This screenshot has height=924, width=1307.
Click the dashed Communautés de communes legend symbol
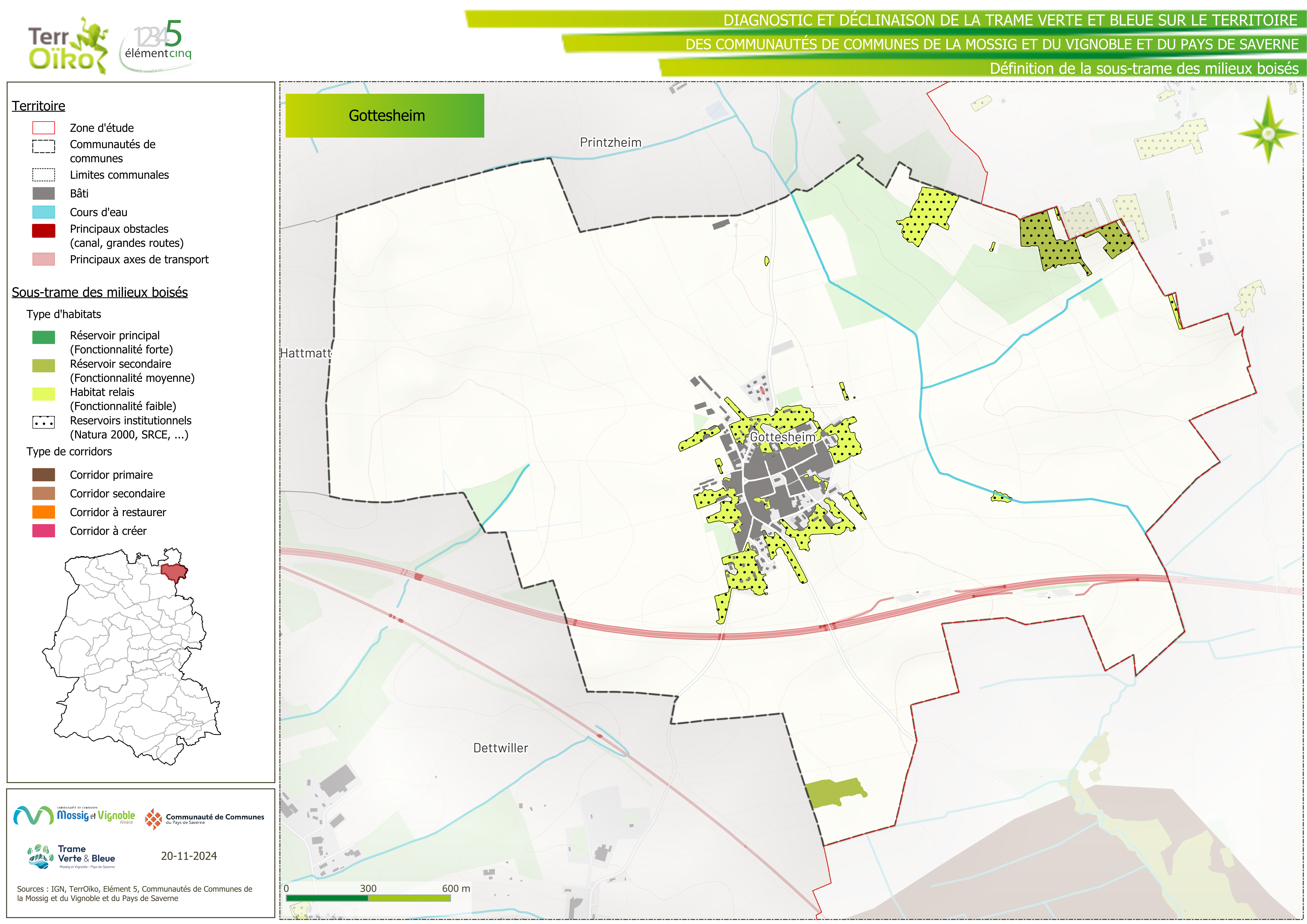(44, 146)
